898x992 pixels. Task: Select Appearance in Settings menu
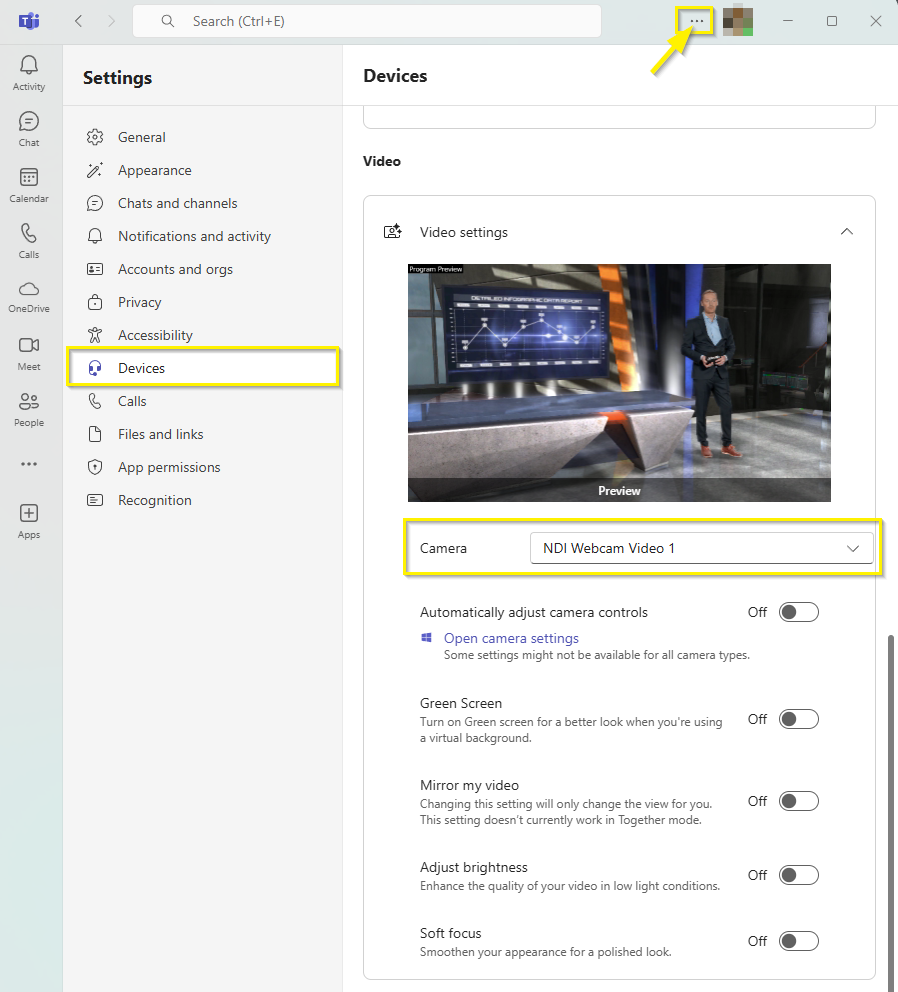(x=154, y=170)
